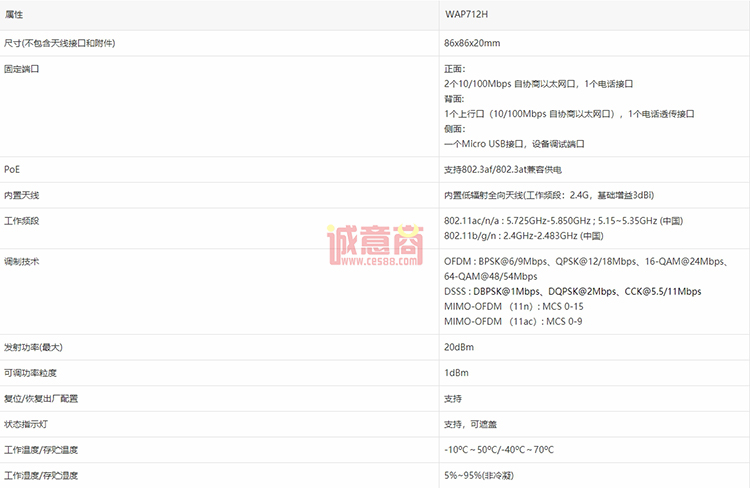Viewport: 750px width, 488px height.
Task: Click the '可调功率粒度' row label
Action: click(30, 373)
